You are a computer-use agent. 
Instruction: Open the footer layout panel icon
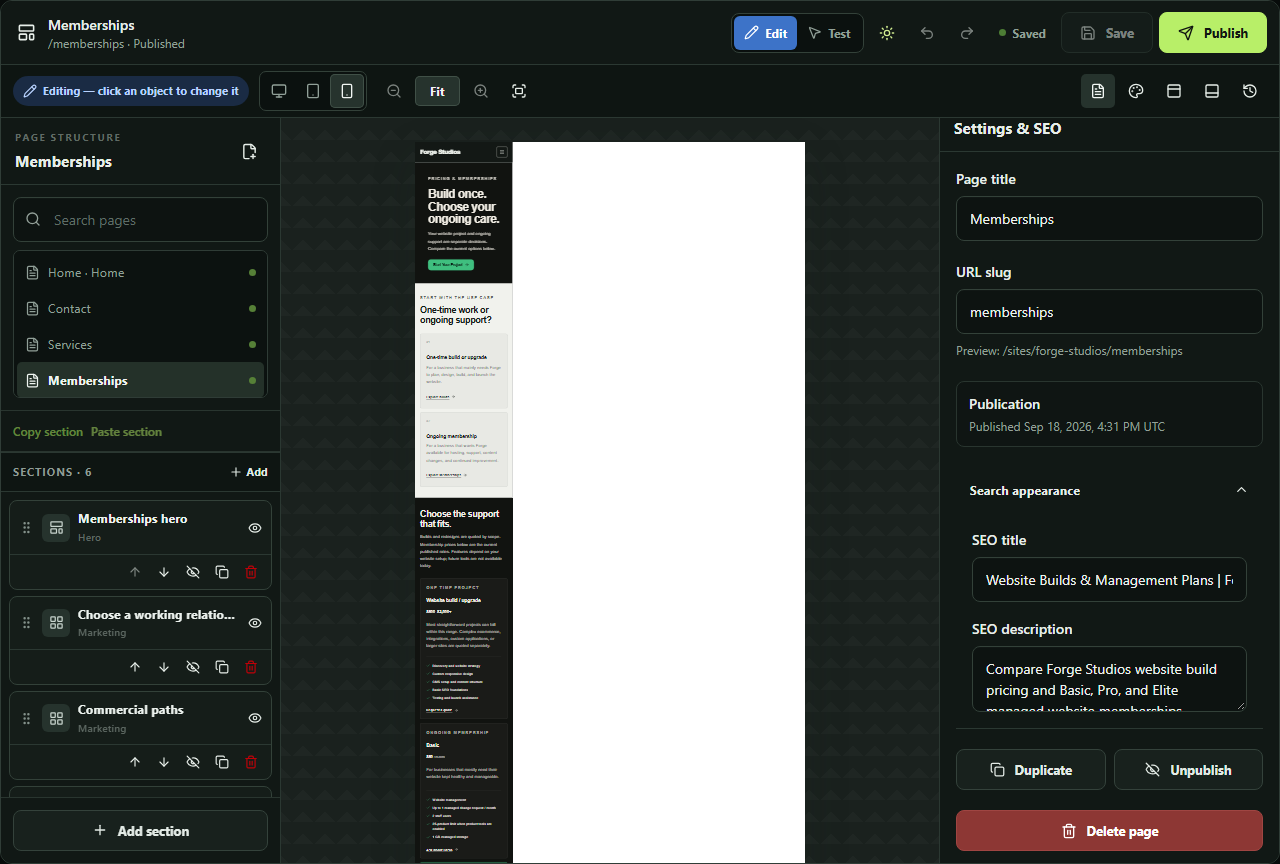[1212, 91]
